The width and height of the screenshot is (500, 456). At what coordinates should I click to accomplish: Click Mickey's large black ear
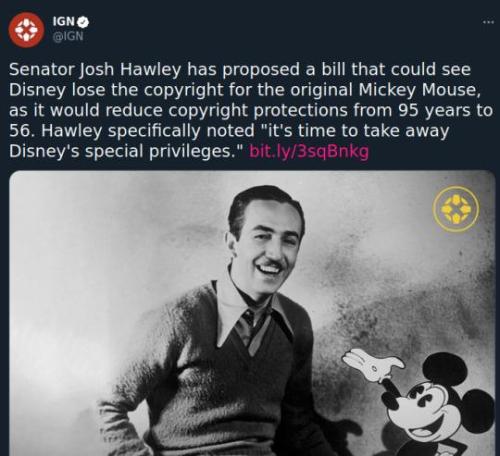click(x=446, y=369)
